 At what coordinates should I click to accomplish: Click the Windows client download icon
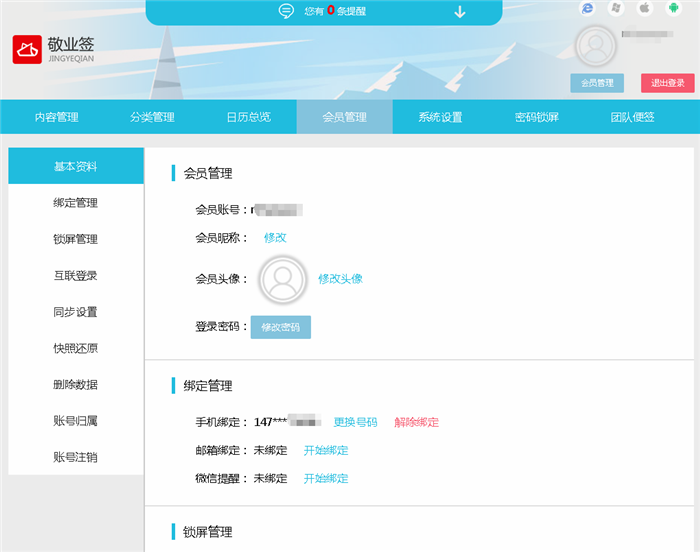point(617,8)
